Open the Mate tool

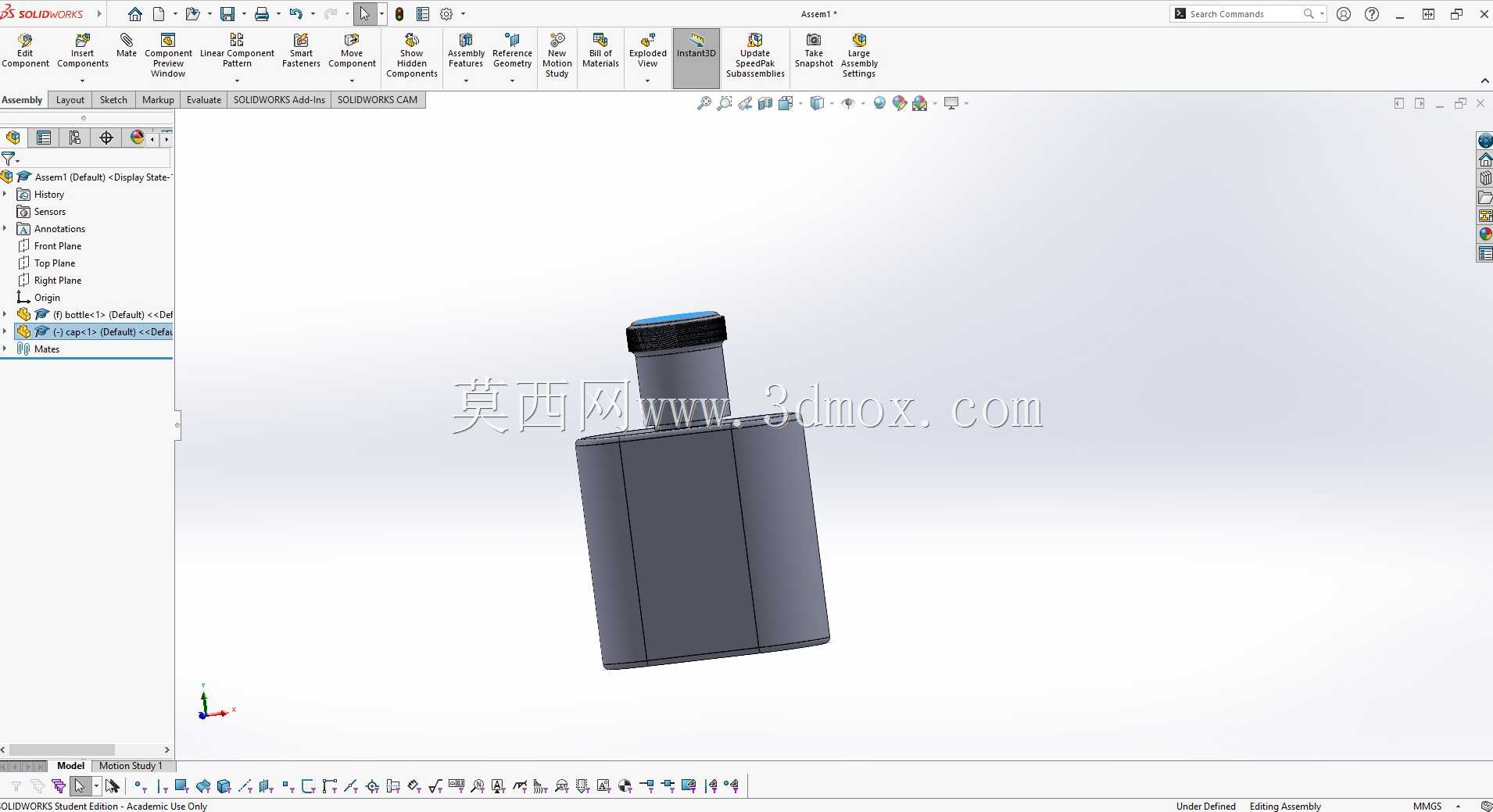tap(126, 45)
